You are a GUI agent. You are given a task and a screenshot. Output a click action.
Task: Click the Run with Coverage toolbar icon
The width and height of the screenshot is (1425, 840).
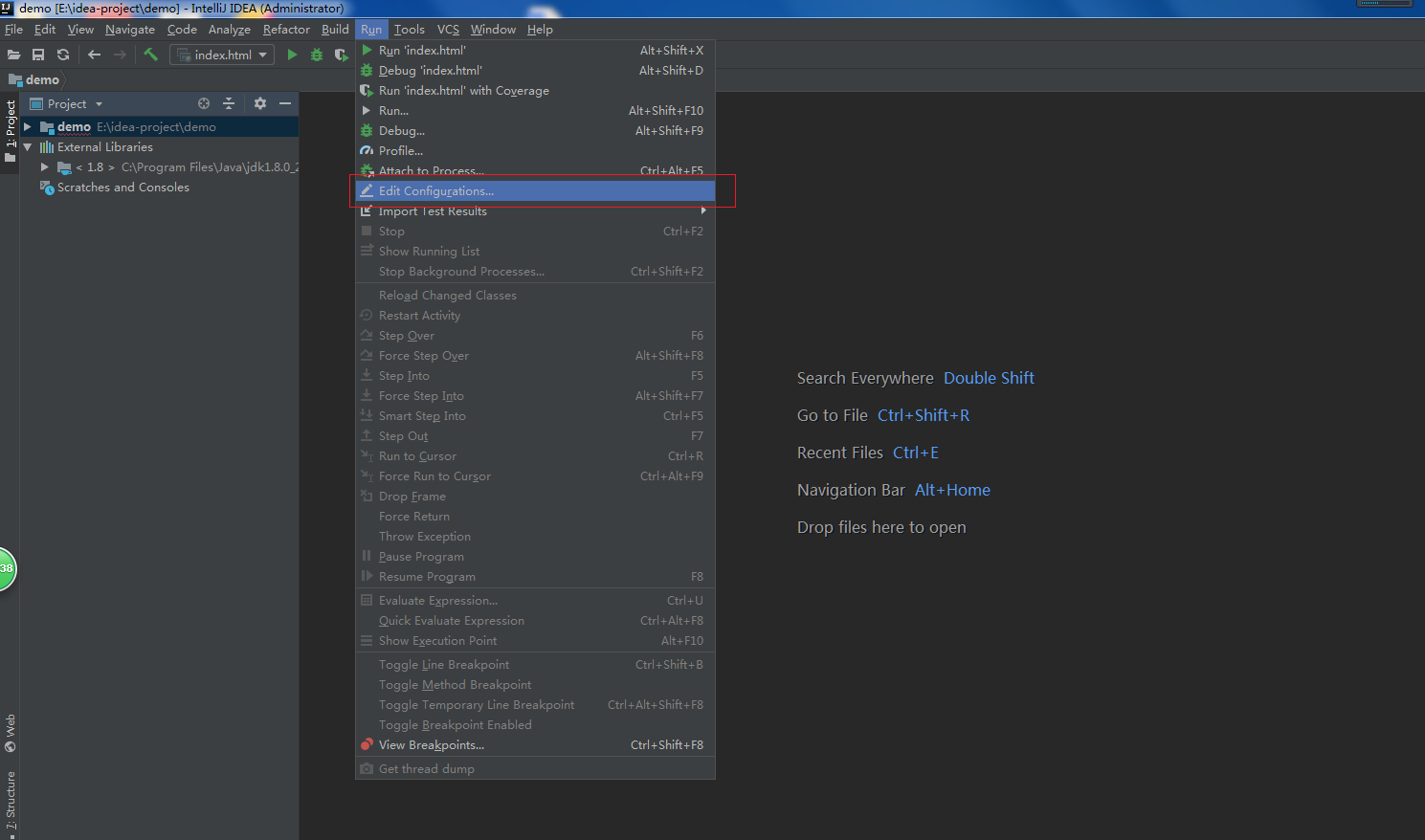[341, 55]
